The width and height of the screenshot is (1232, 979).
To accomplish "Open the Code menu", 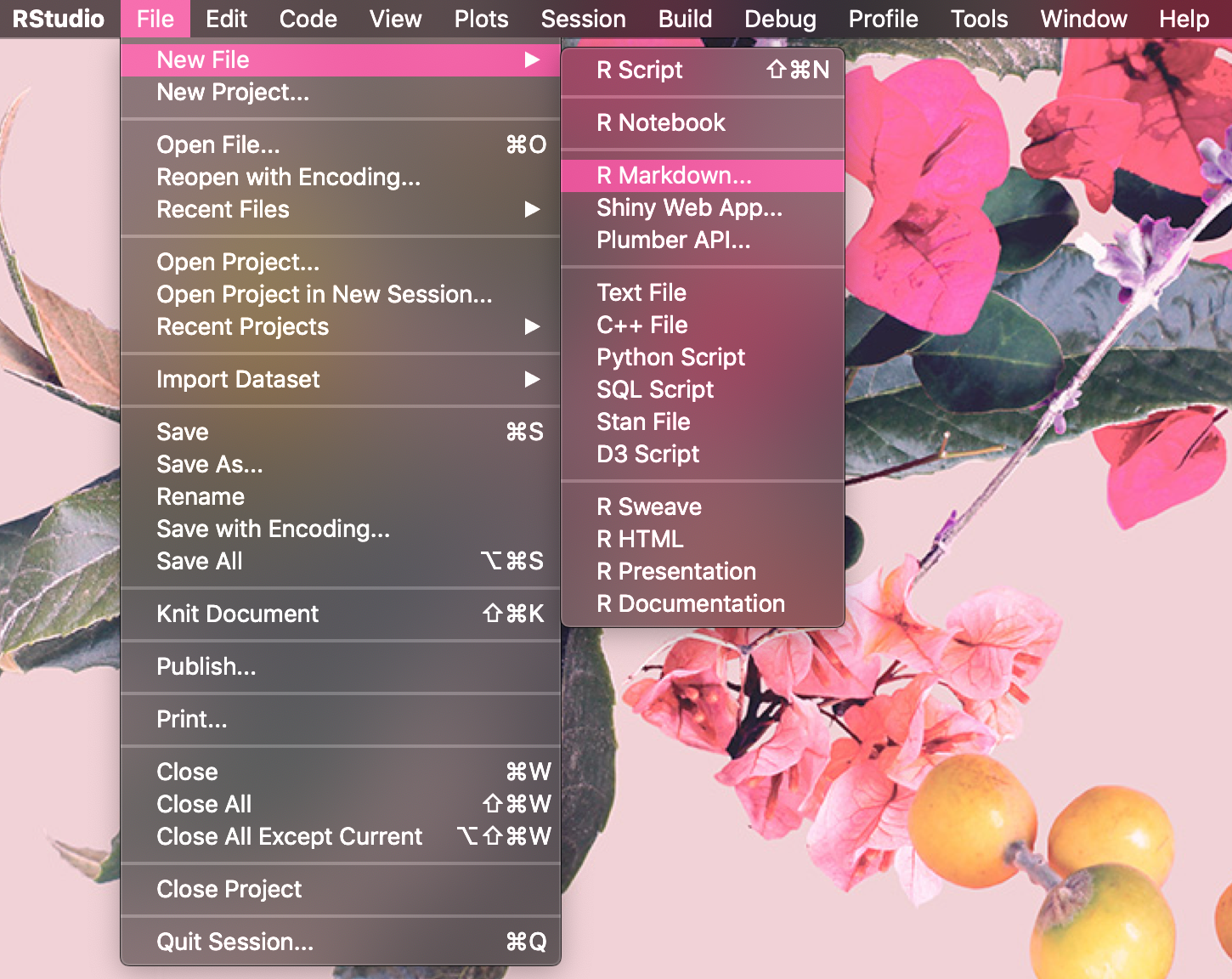I will pos(308,19).
